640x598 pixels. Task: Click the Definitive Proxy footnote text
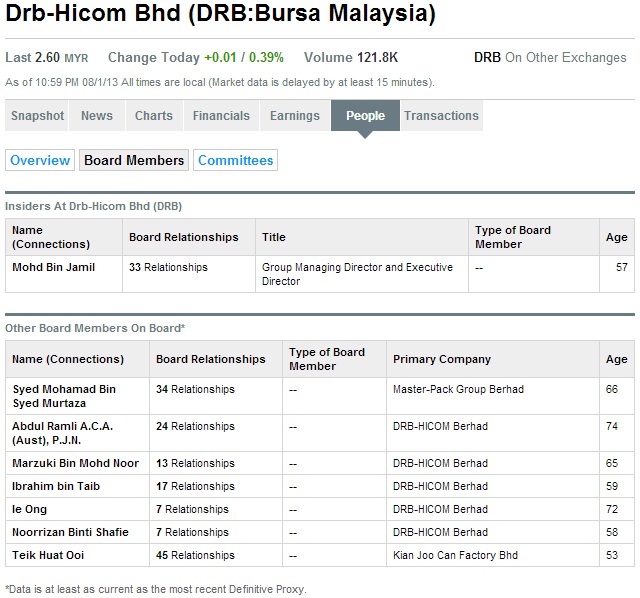click(x=156, y=589)
